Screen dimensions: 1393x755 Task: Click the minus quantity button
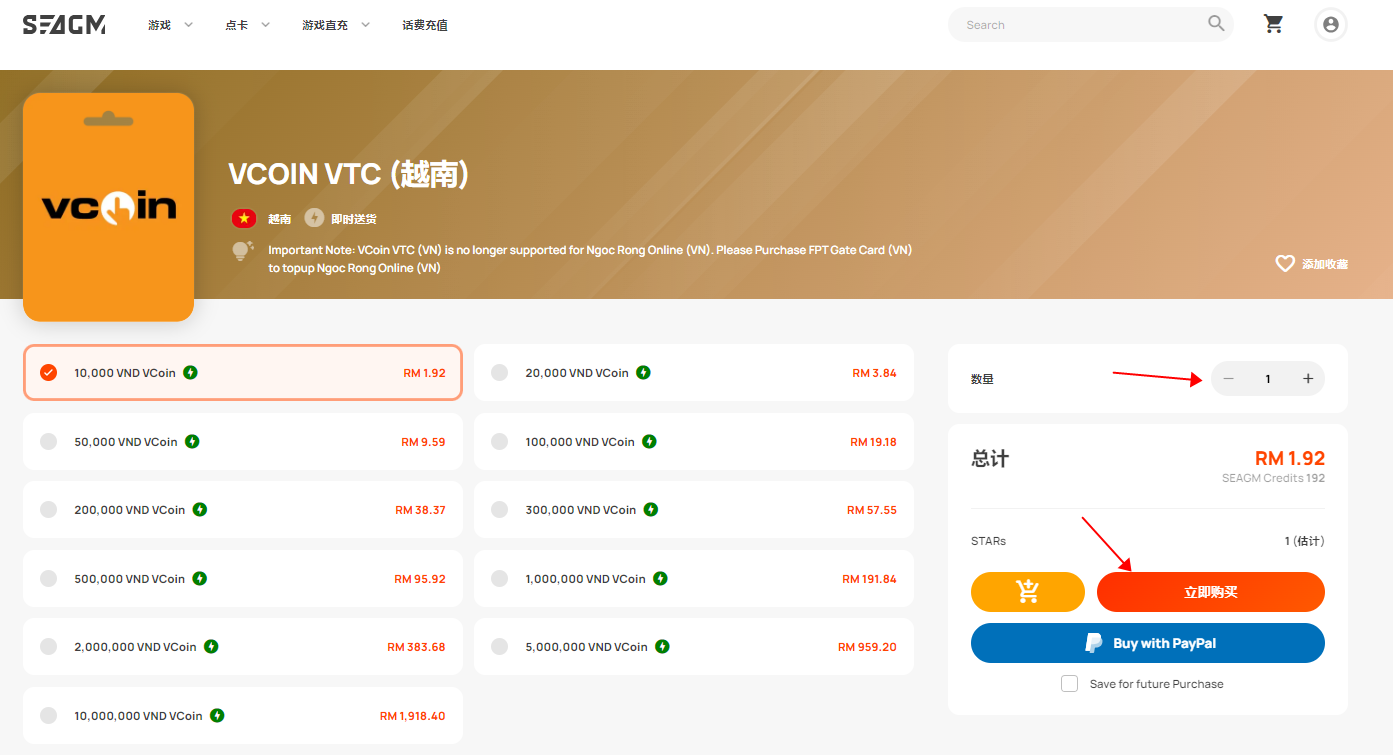1228,379
